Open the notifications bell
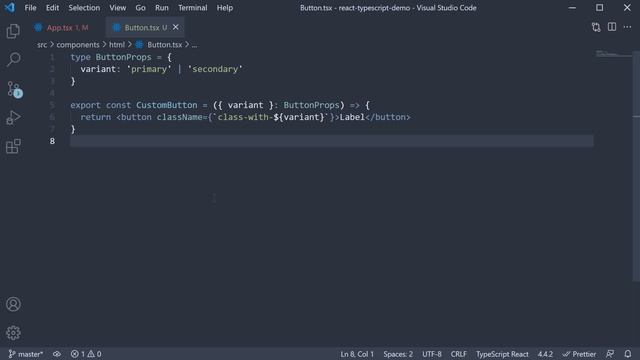The height and width of the screenshot is (360, 640). 628,354
